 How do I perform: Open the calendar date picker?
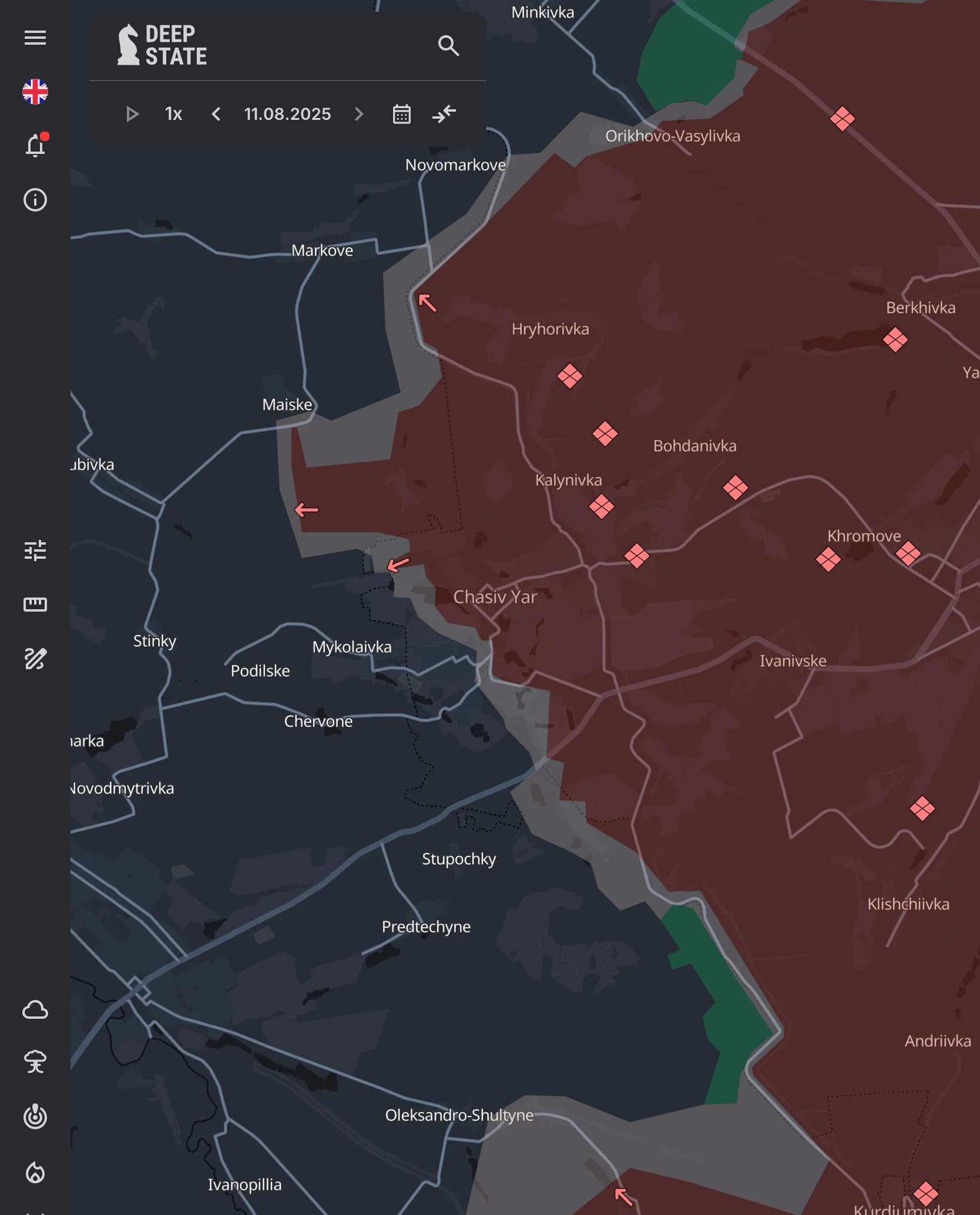(x=402, y=114)
